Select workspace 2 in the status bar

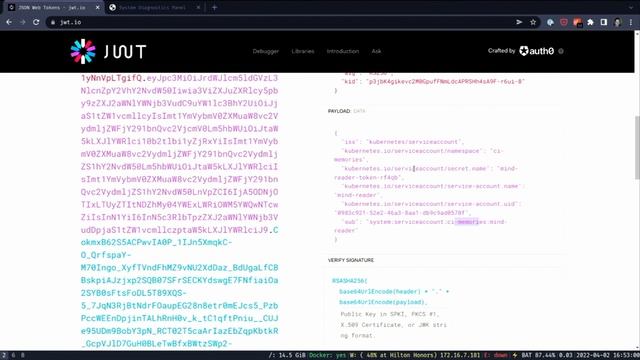point(4,356)
